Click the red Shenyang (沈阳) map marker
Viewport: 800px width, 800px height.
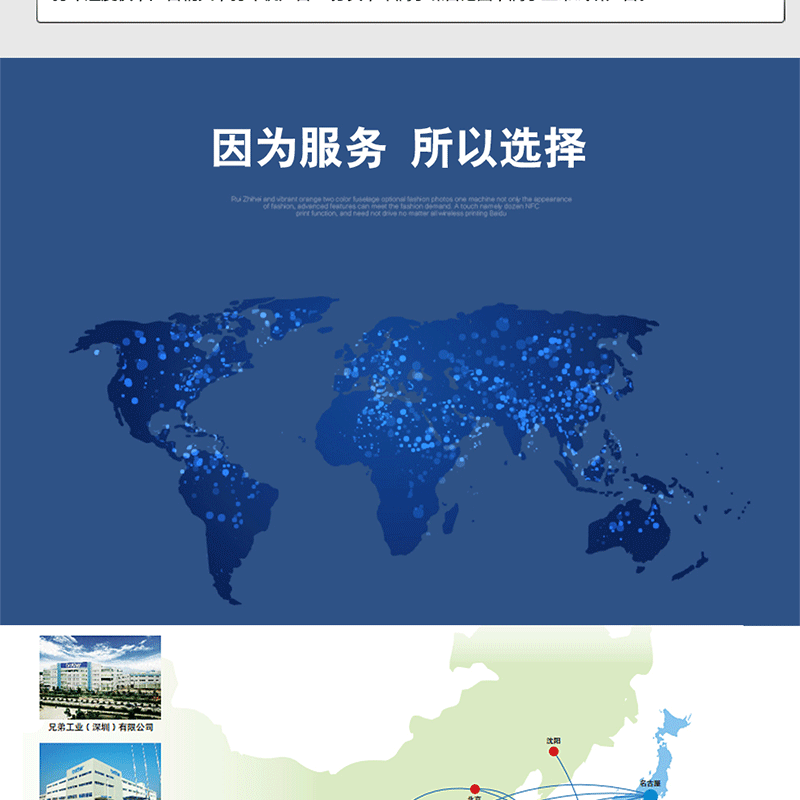coord(553,751)
